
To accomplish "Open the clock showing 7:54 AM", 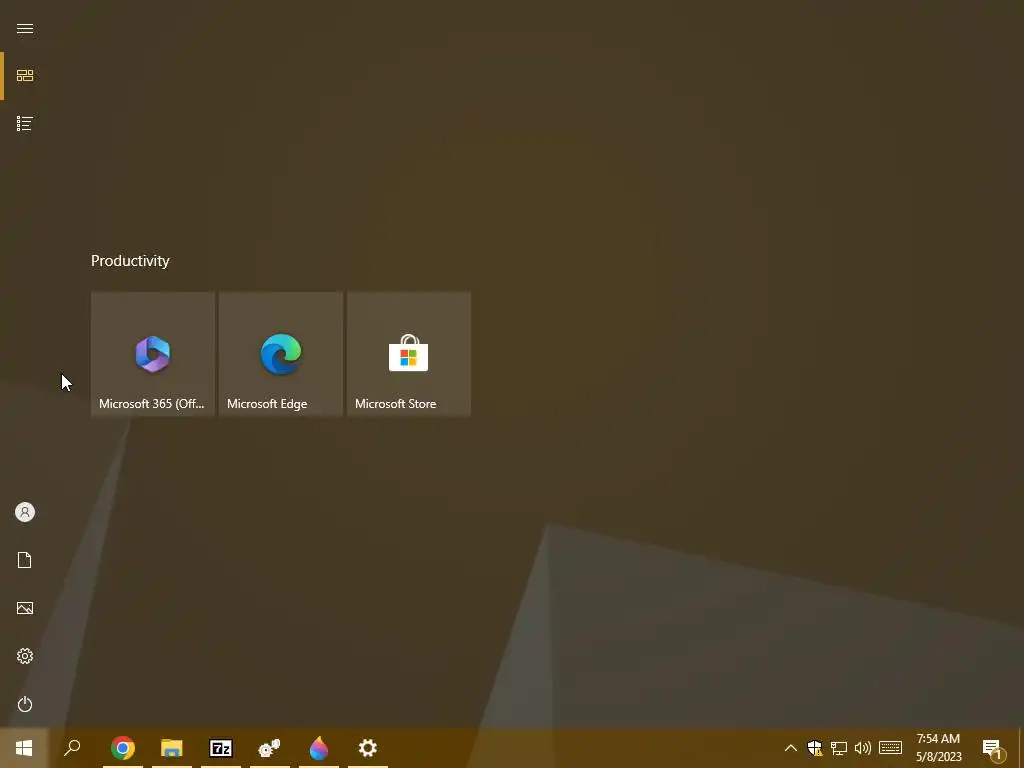I will tap(938, 748).
